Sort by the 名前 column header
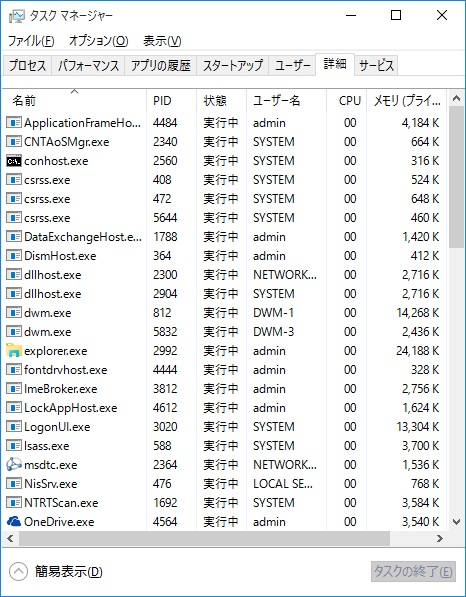The image size is (466, 597). (x=74, y=101)
